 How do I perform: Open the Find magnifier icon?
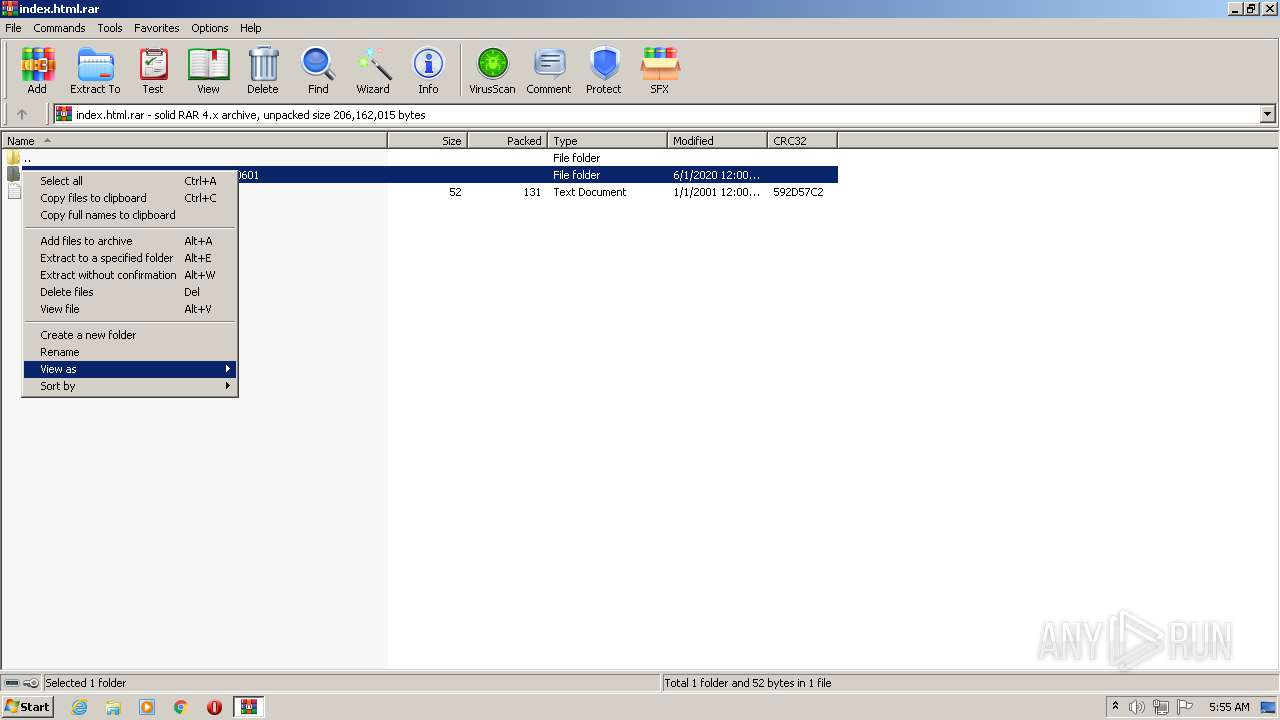point(318,71)
